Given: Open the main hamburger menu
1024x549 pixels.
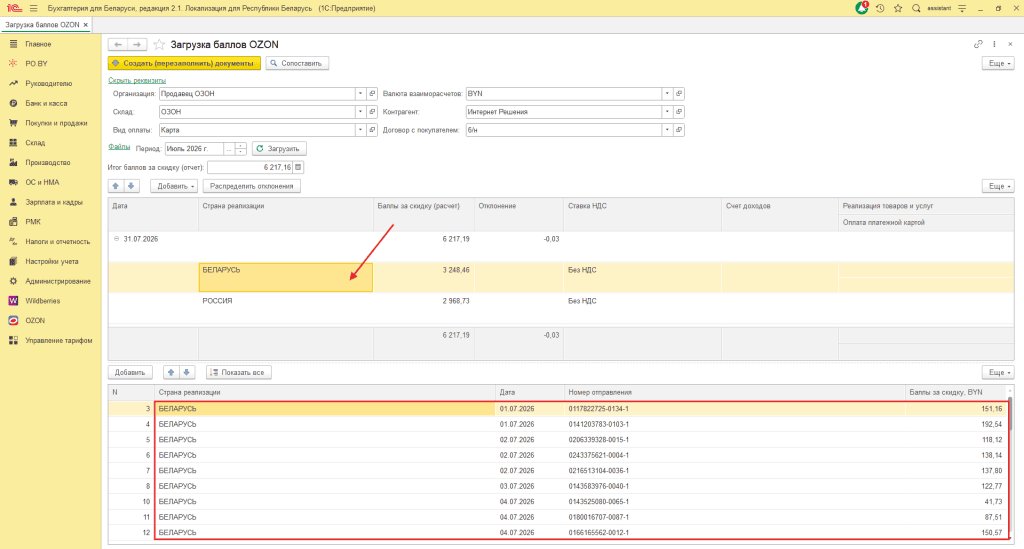Looking at the screenshot, I should [33, 8].
